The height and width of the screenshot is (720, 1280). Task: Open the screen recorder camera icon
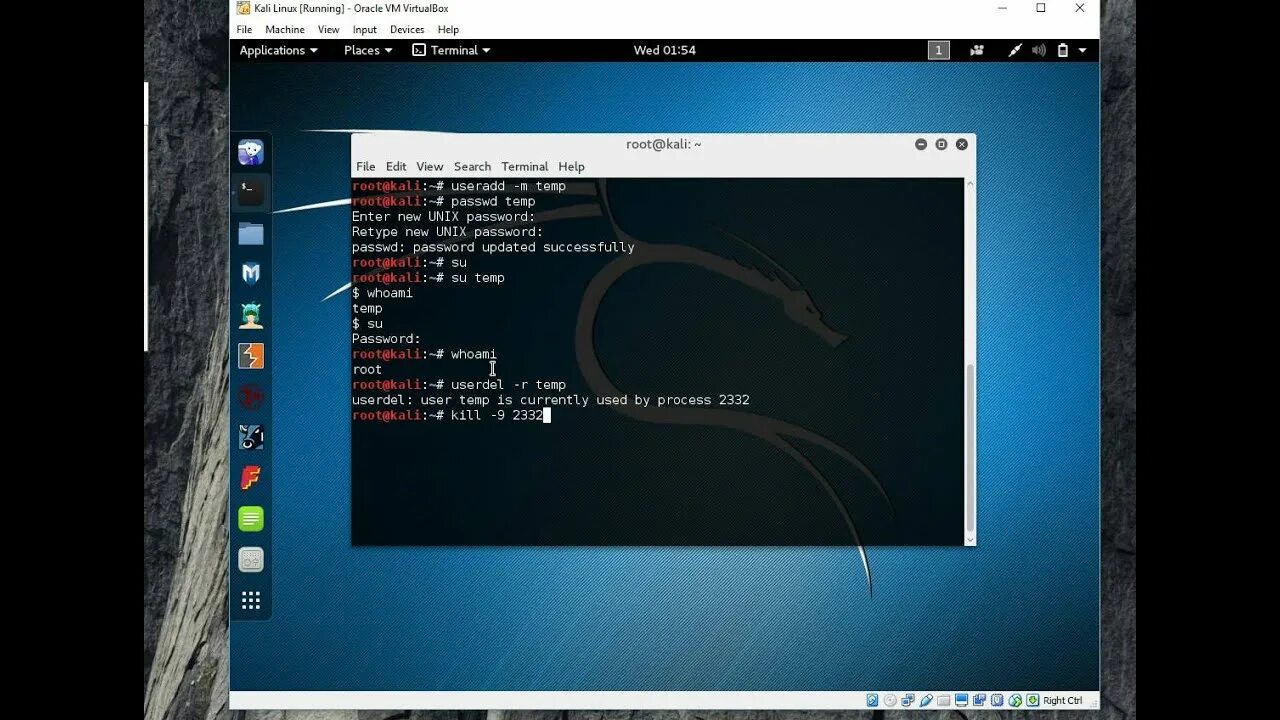tap(977, 50)
